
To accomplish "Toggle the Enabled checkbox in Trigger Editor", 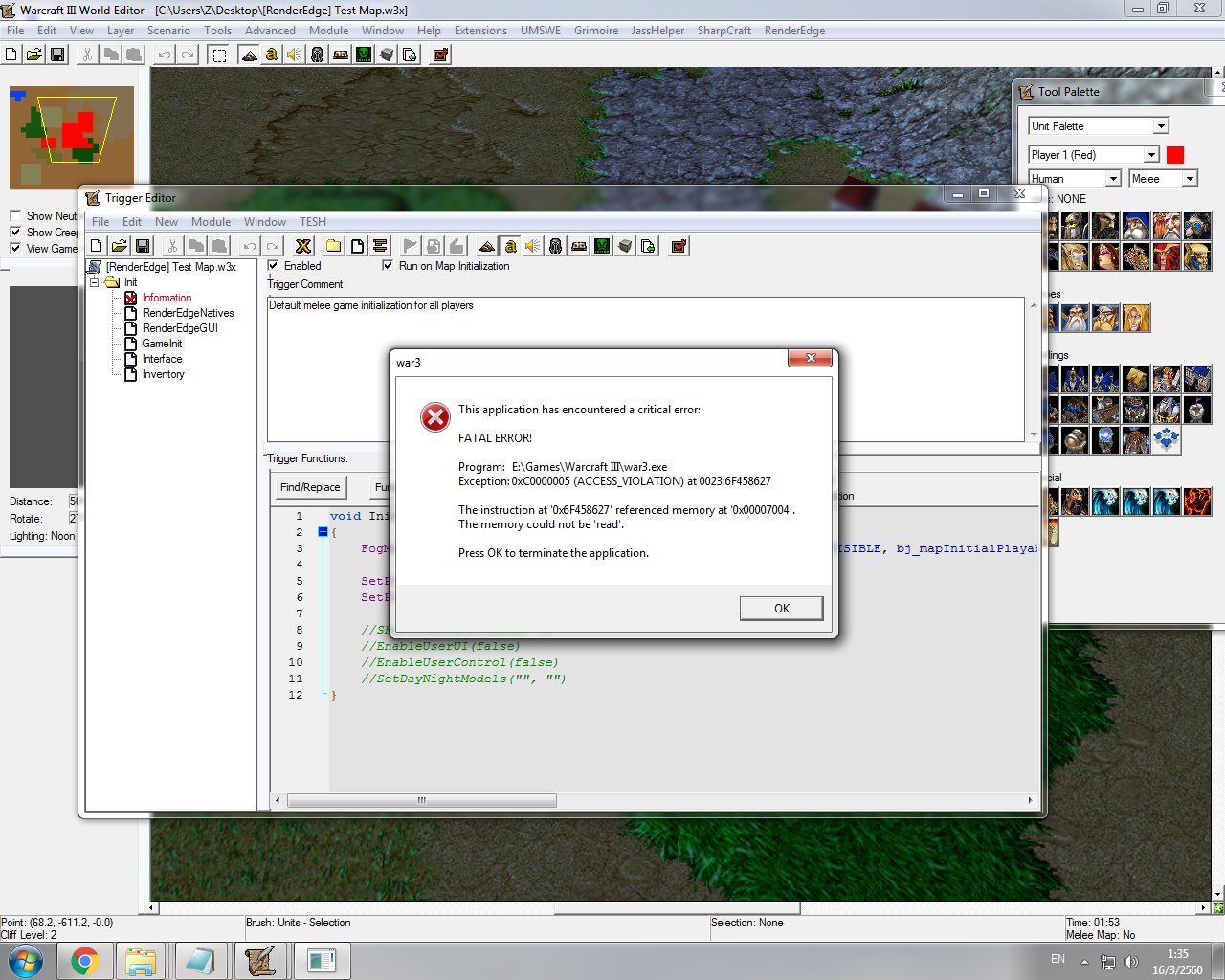I will click(x=273, y=265).
